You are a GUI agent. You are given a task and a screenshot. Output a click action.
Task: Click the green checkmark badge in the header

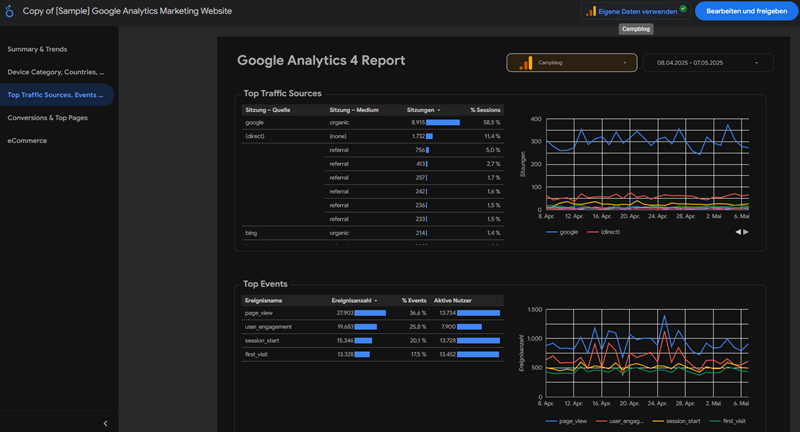(683, 8)
